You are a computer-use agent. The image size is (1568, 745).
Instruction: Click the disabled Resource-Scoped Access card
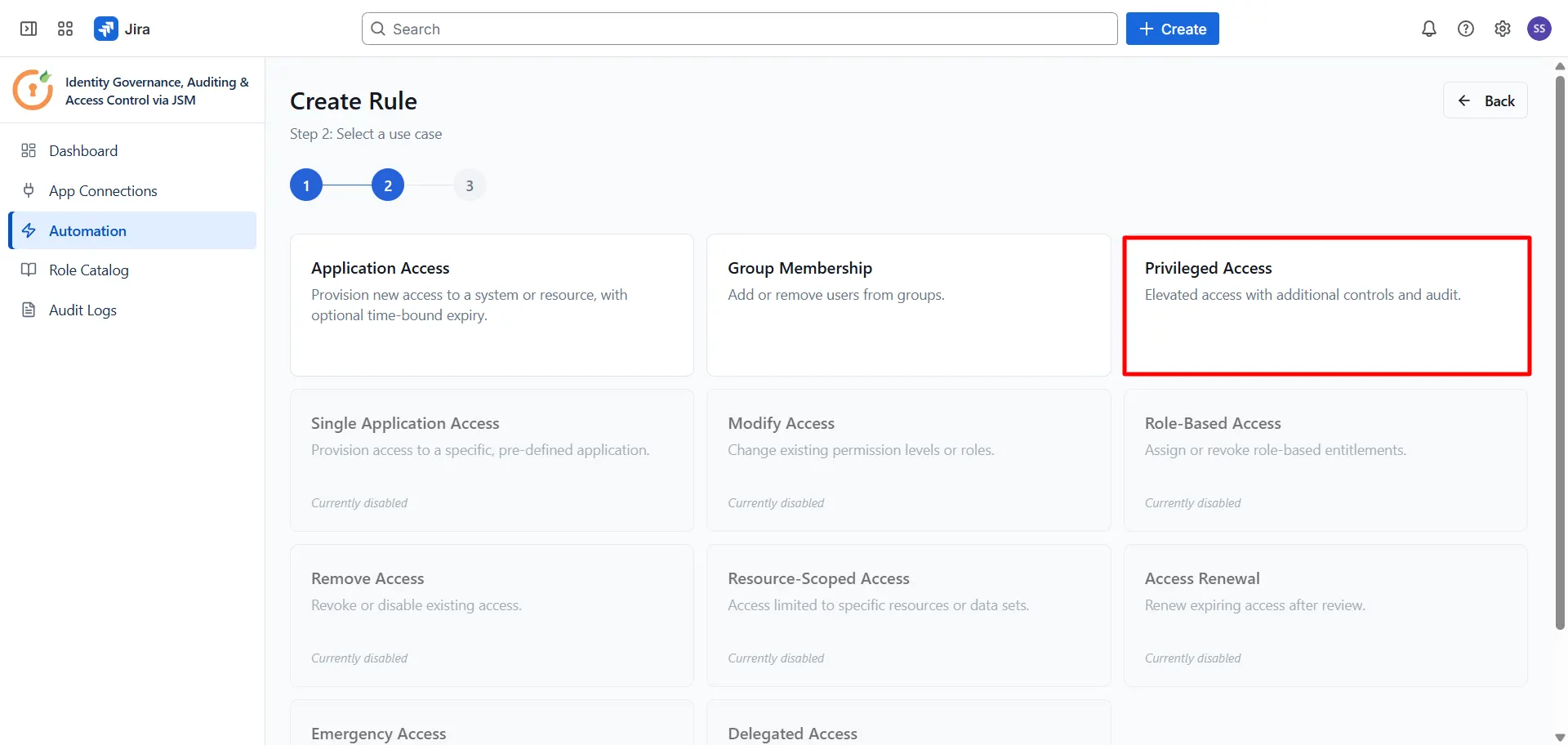908,615
